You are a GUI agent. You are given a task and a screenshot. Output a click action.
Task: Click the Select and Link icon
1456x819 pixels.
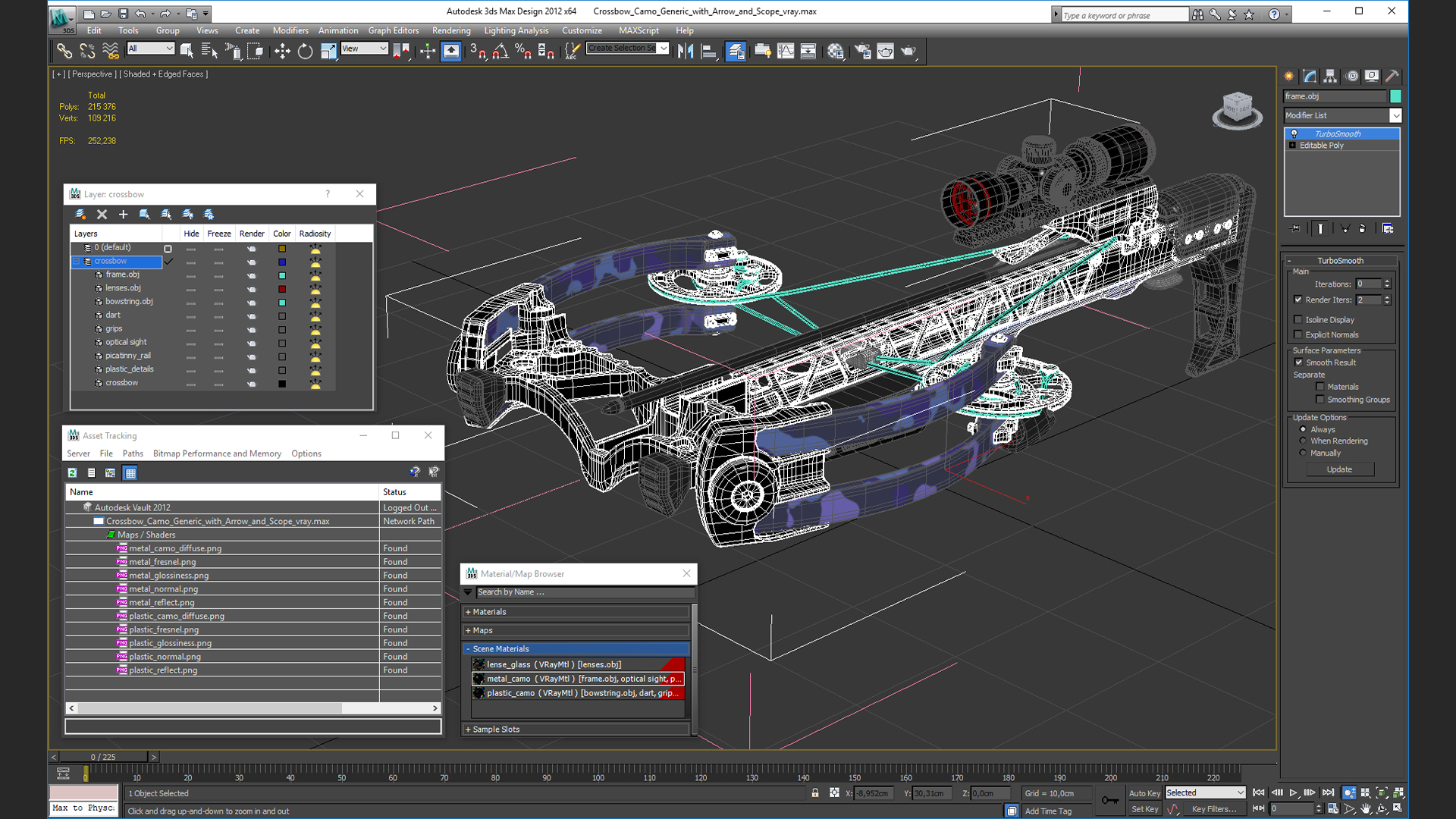click(64, 51)
